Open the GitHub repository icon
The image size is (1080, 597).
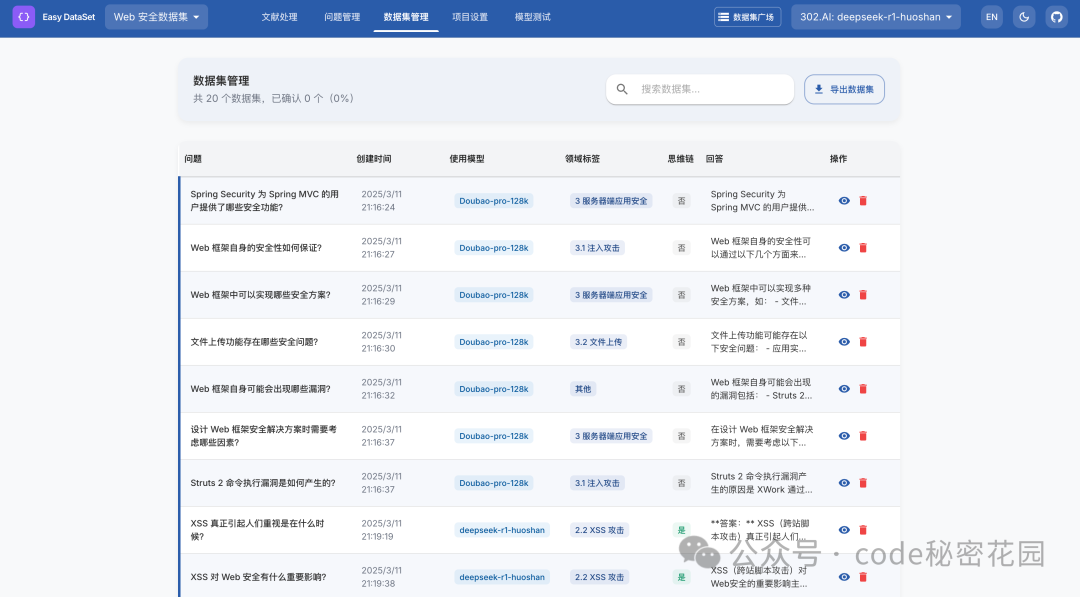coord(1057,17)
